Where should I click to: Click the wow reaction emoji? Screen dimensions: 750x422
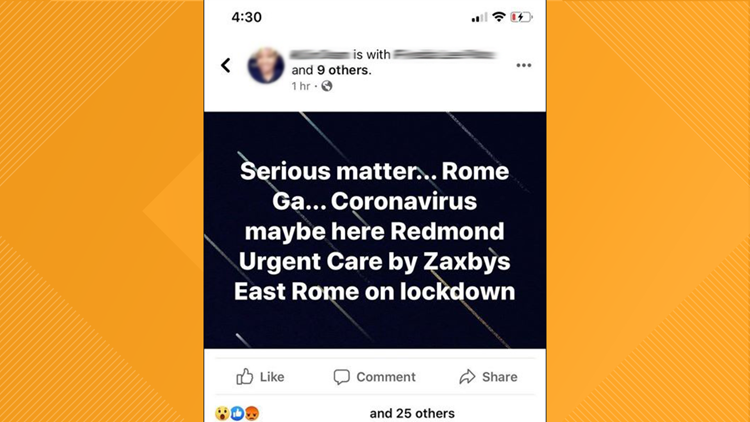click(222, 413)
